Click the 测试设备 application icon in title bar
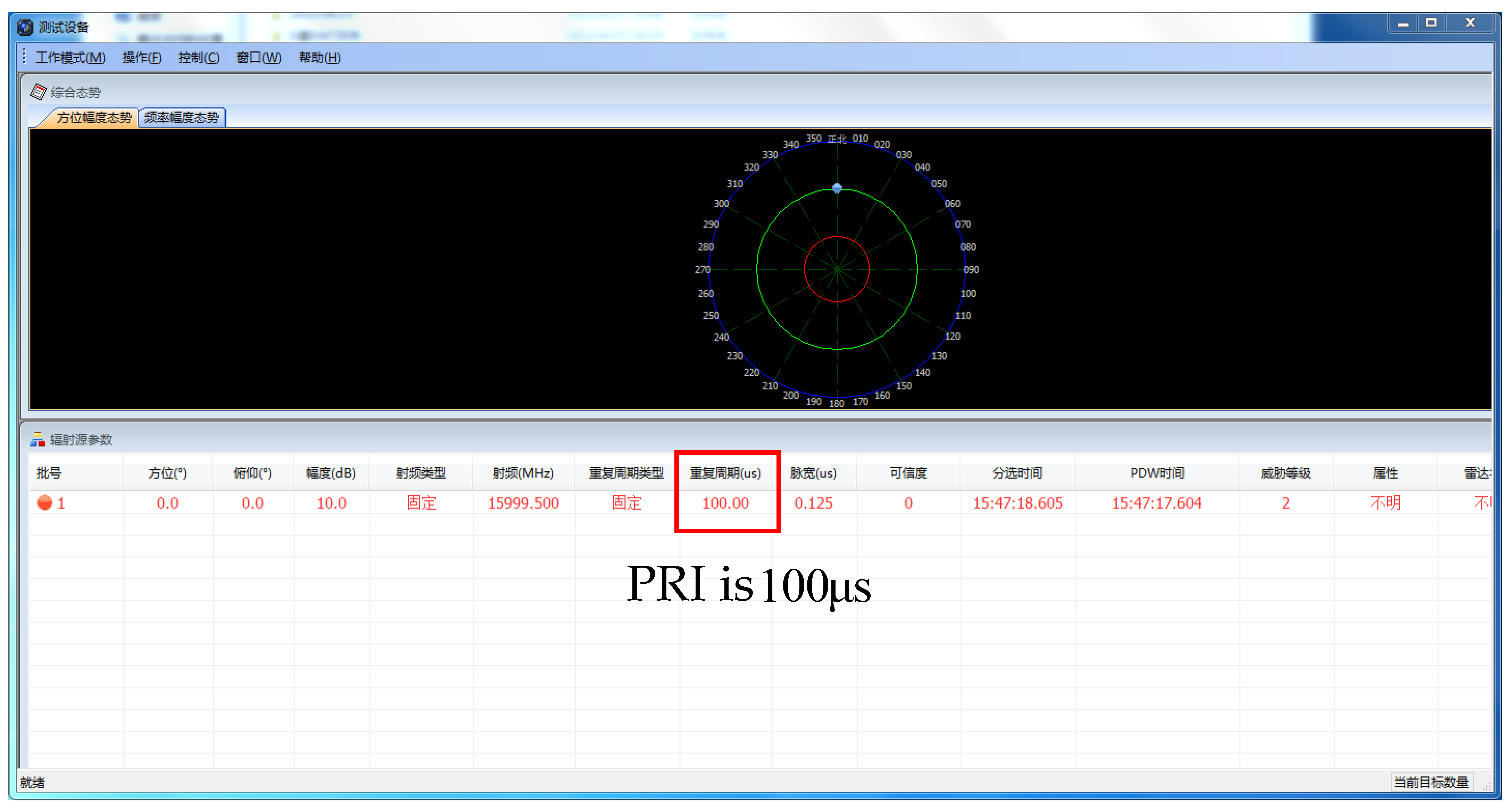This screenshot has height=808, width=1512. coord(25,27)
